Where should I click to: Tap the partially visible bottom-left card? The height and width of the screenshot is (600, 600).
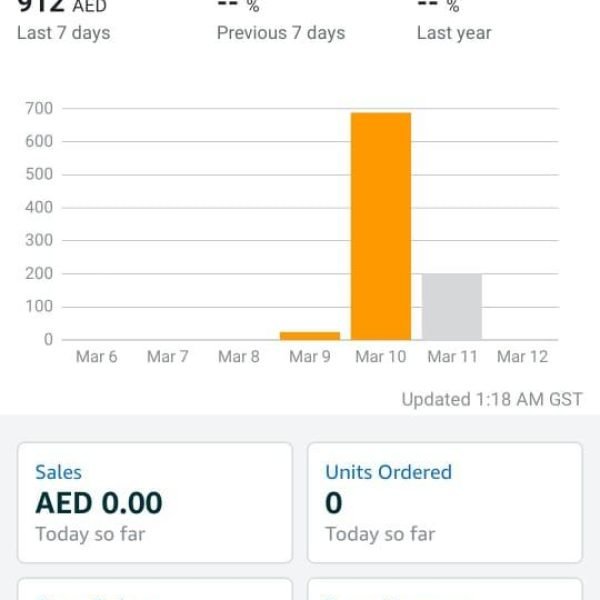coord(155,590)
